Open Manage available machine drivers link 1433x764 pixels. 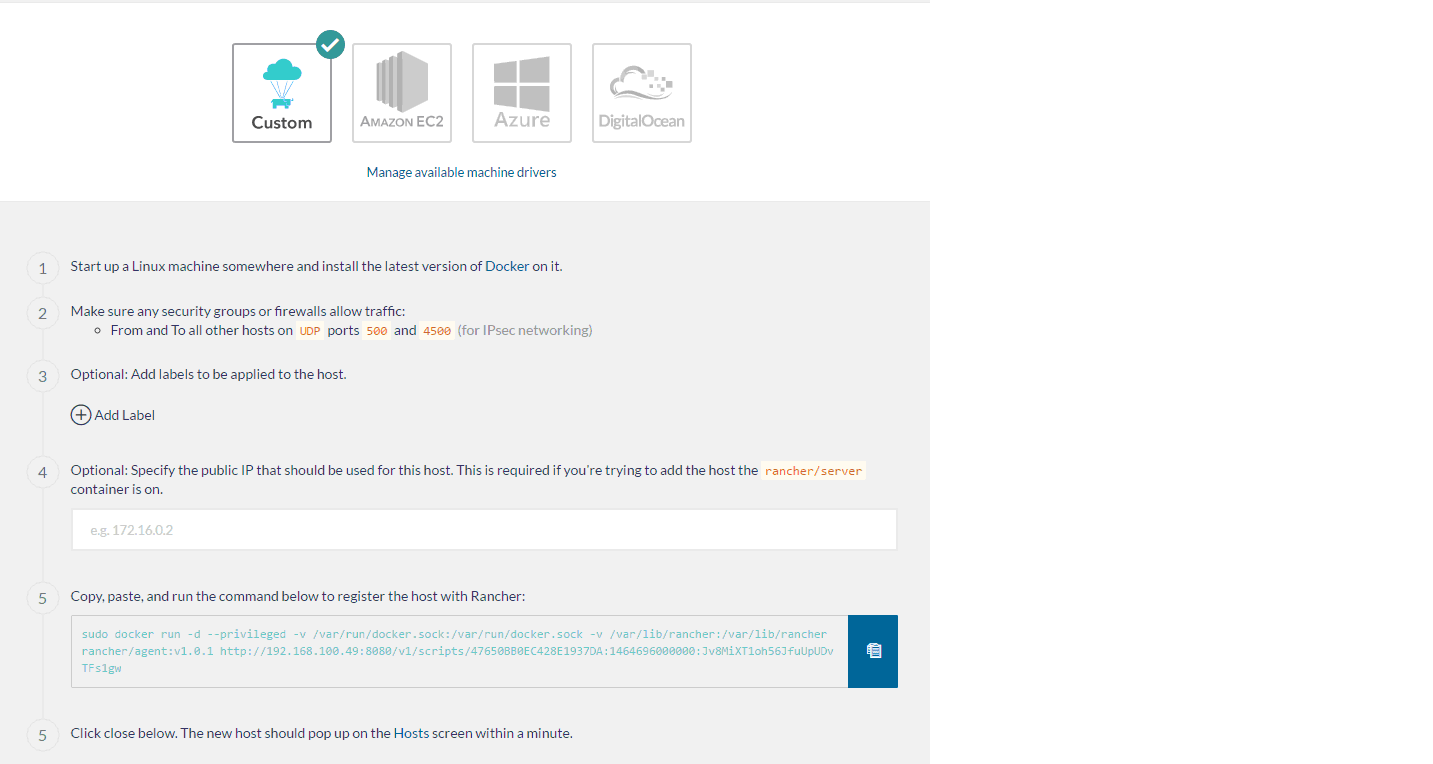click(462, 172)
